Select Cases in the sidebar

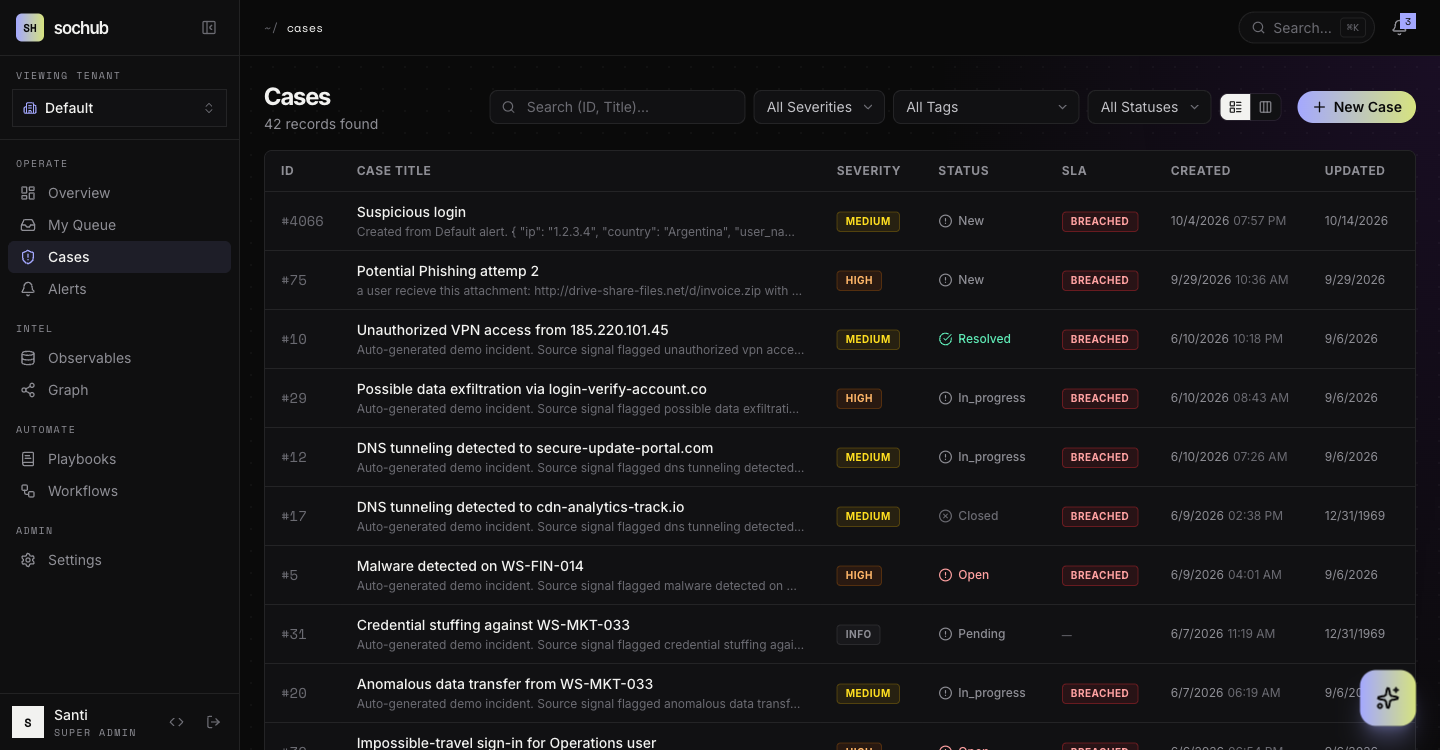coord(119,257)
